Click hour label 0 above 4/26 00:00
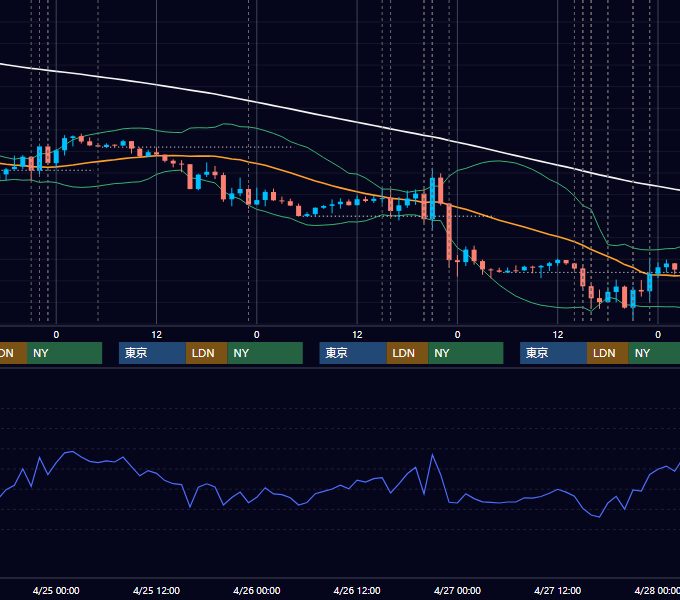Viewport: 680px width, 600px height. tap(257, 335)
